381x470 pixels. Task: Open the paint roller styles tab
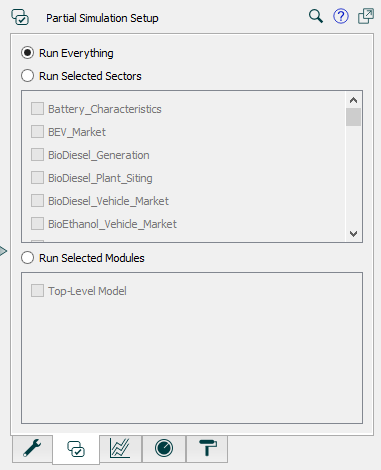[207, 448]
